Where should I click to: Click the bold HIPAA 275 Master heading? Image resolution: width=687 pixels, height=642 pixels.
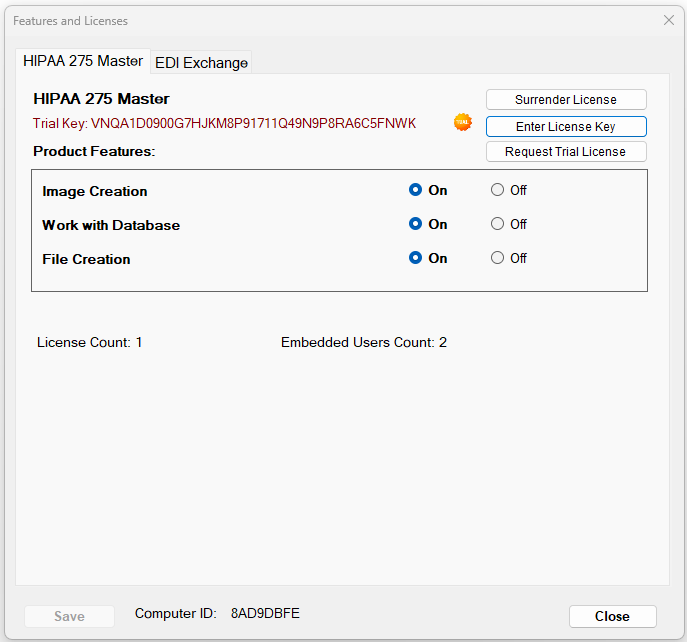click(x=101, y=99)
